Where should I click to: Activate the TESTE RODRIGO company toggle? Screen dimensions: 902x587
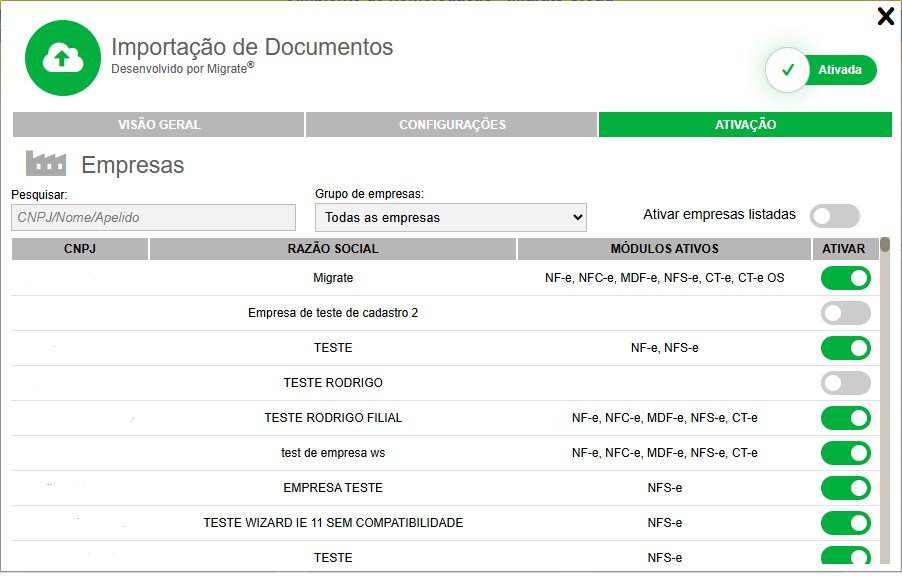coord(845,383)
